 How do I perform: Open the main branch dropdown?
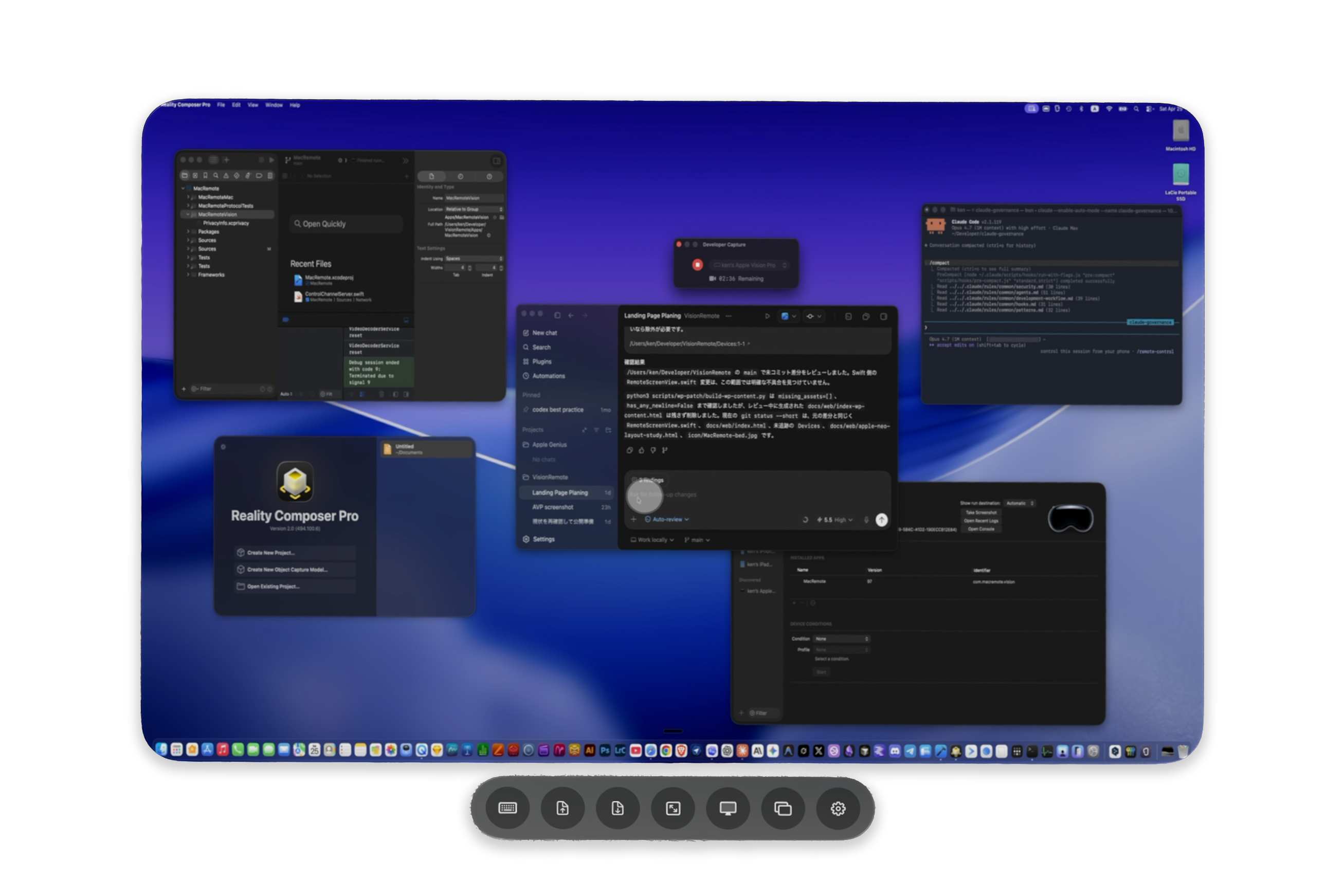[x=697, y=540]
